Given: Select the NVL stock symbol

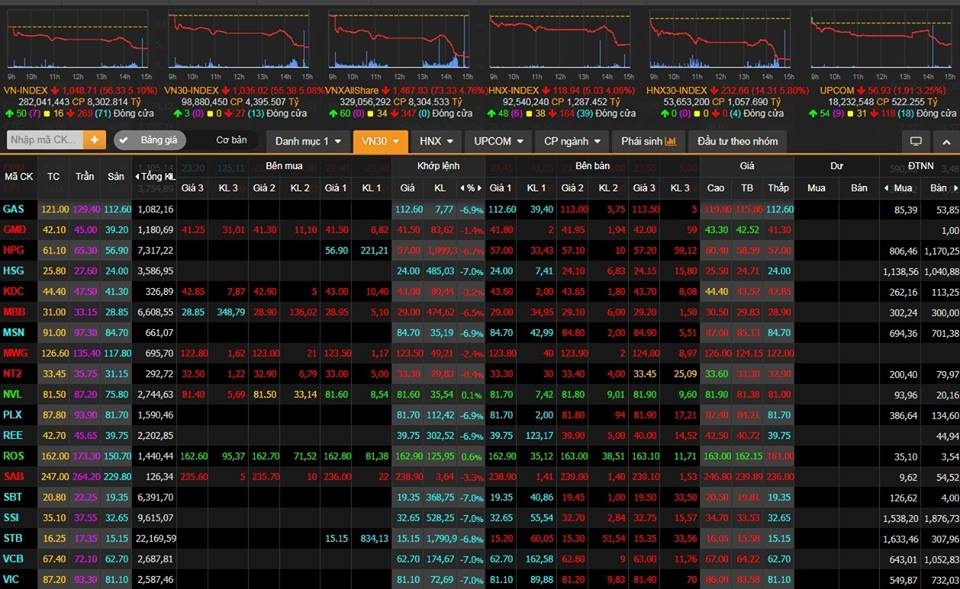Looking at the screenshot, I should (13, 394).
